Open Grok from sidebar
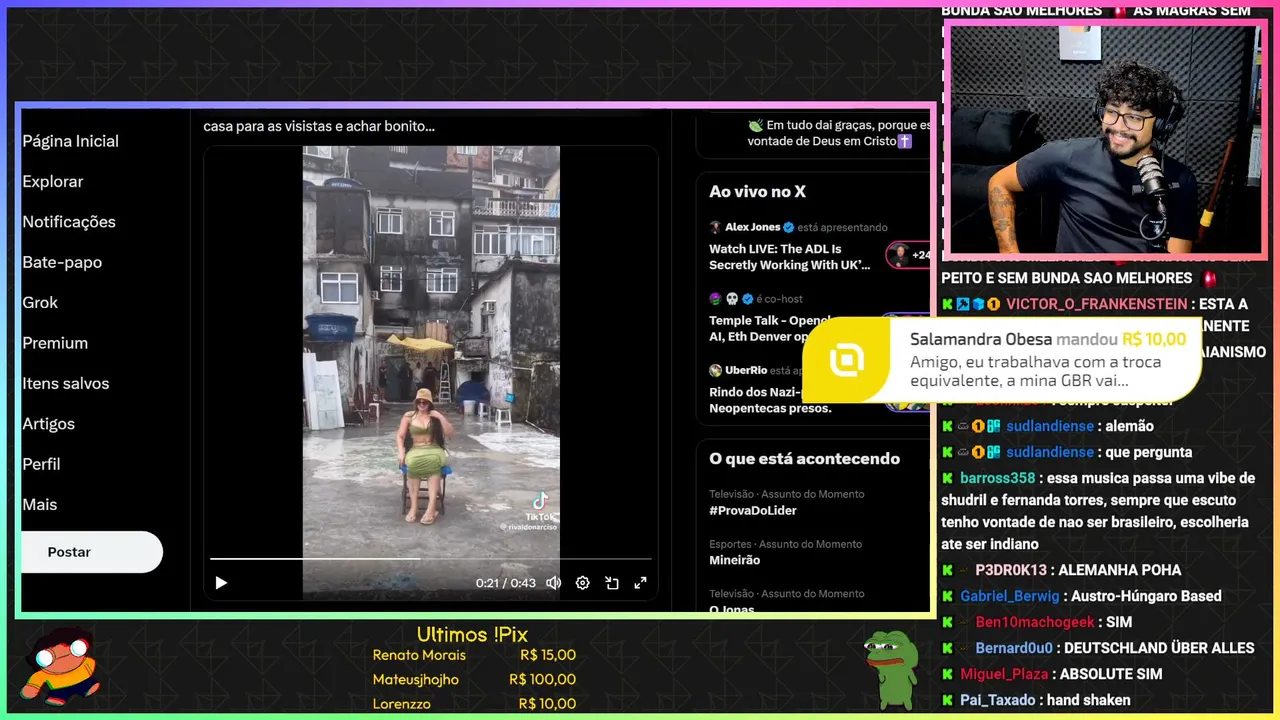This screenshot has height=720, width=1280. (x=40, y=302)
